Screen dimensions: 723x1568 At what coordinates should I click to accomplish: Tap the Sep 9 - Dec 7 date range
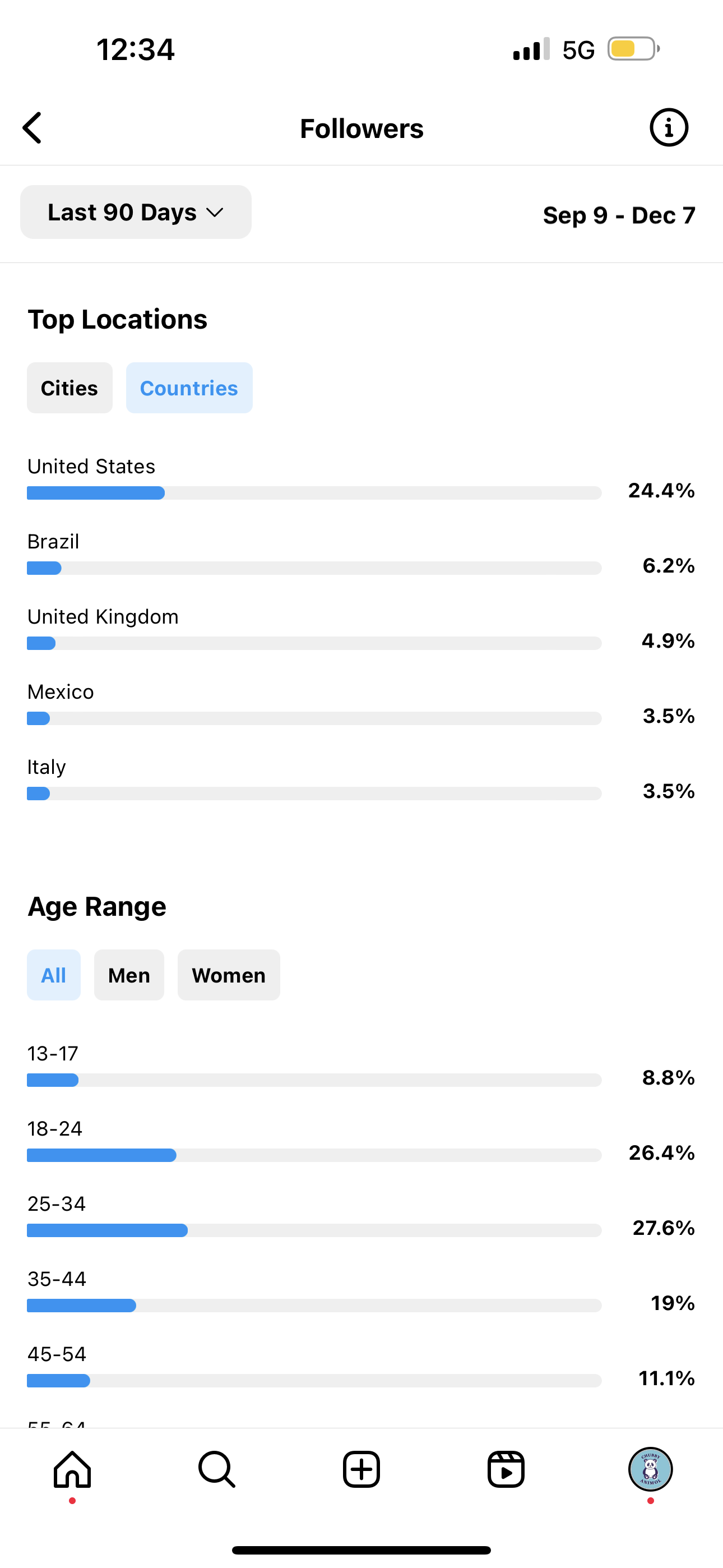(x=619, y=215)
